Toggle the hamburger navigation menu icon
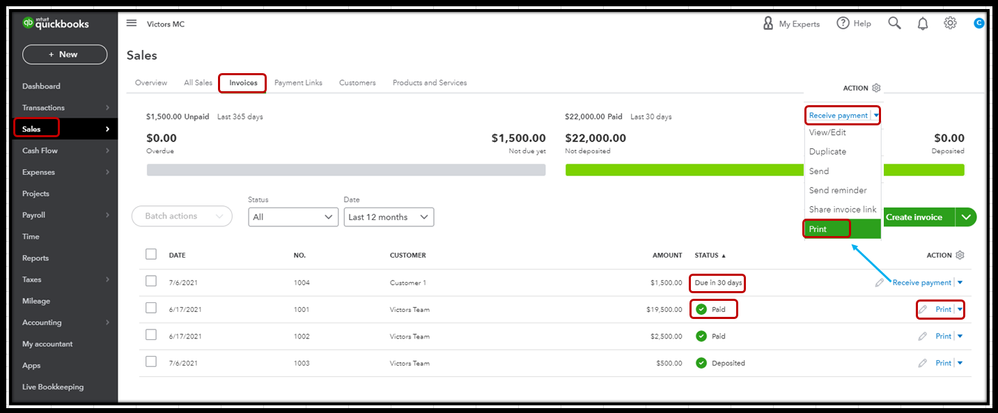Image resolution: width=998 pixels, height=413 pixels. coord(132,23)
